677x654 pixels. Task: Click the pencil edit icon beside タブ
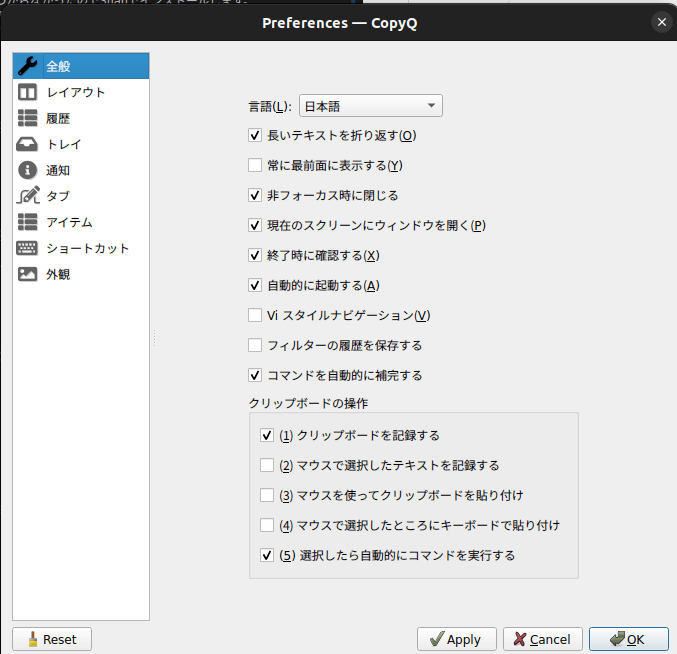click(28, 195)
